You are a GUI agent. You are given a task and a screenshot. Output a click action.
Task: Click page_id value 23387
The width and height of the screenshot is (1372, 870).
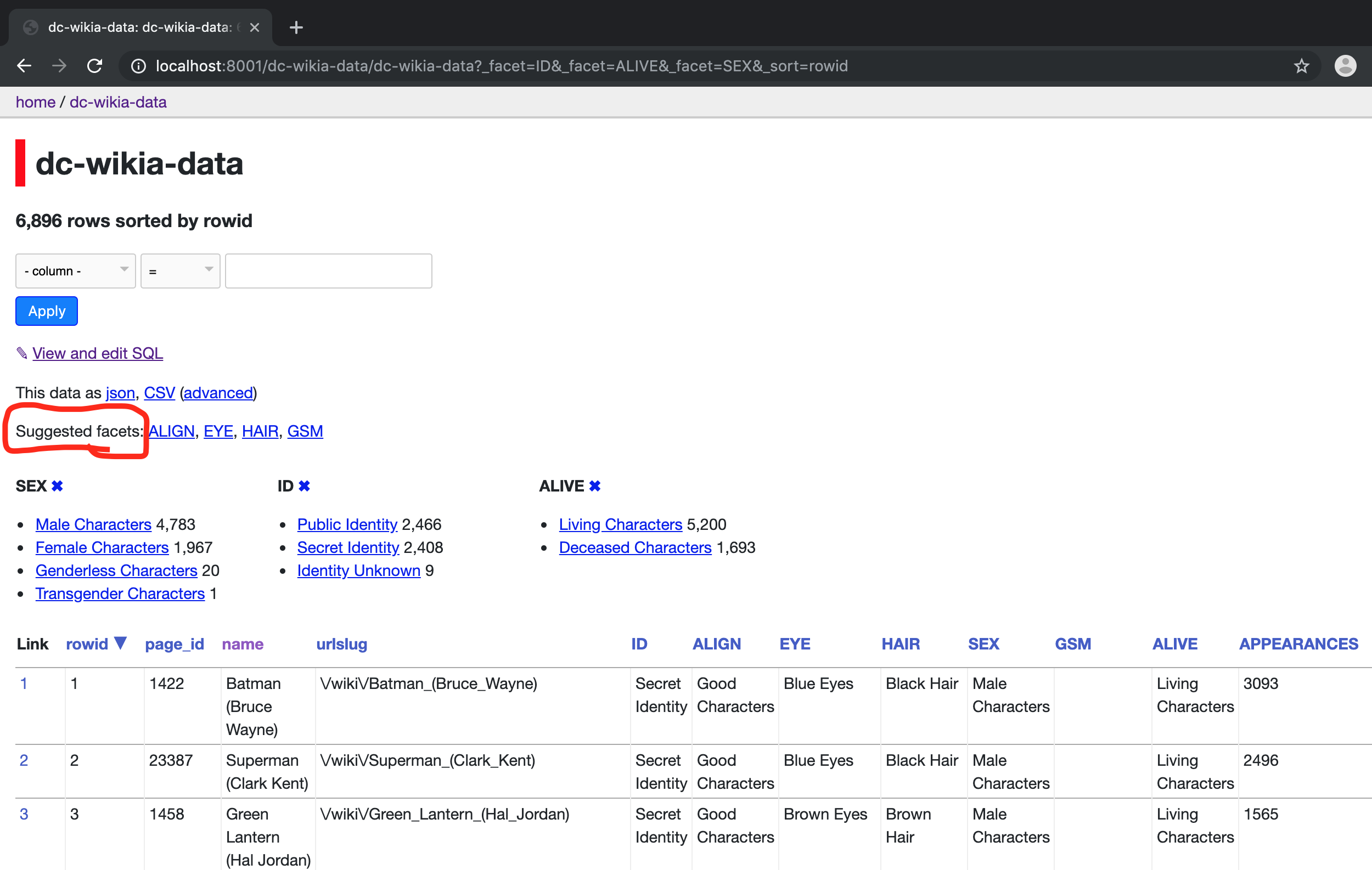coord(171,760)
